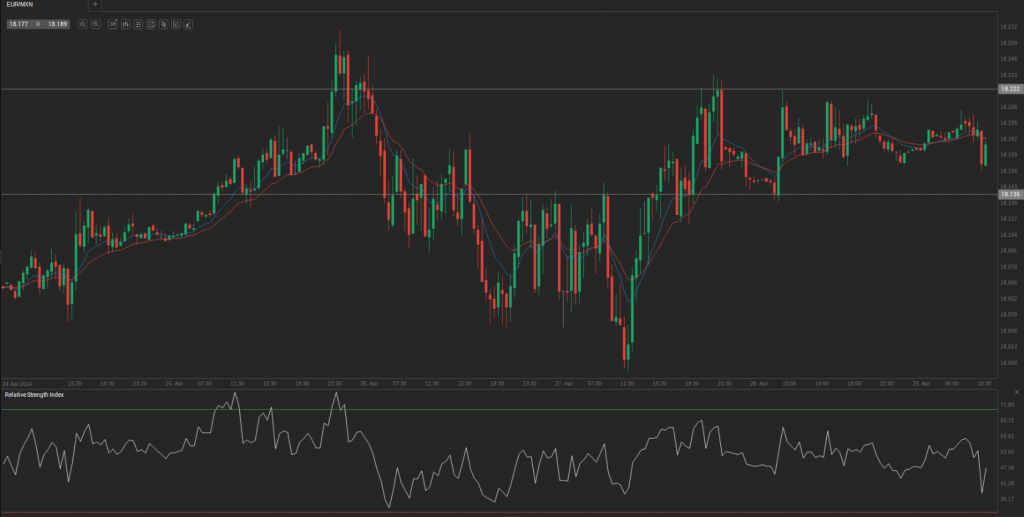Viewport: 1024px width, 517px height.
Task: Click the 18.222 horizontal line price label
Action: click(x=1008, y=89)
